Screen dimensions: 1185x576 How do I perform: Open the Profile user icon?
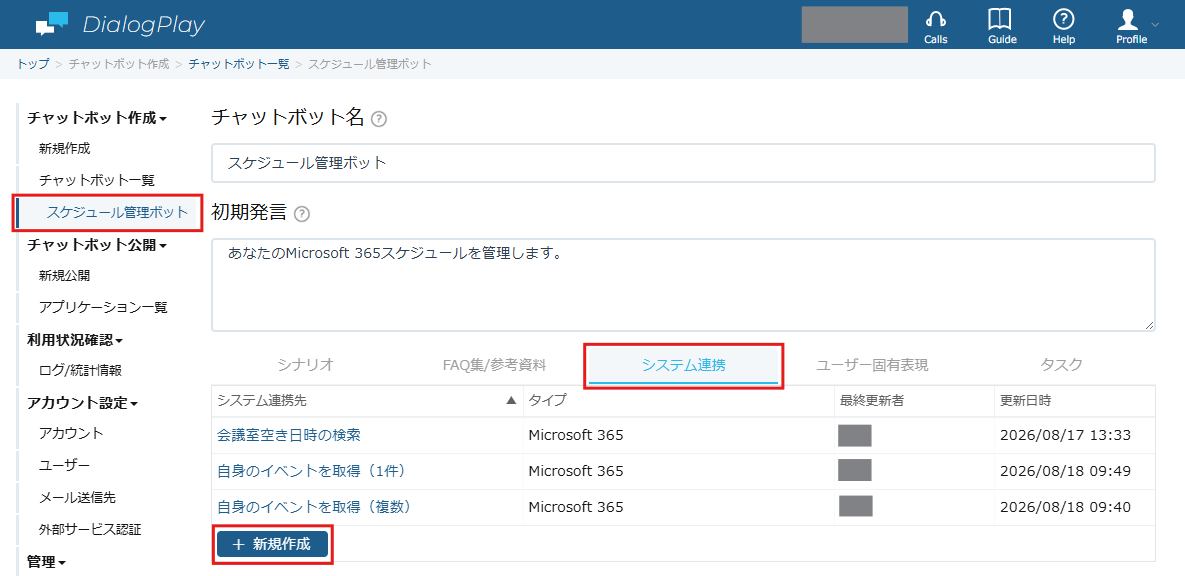1128,20
